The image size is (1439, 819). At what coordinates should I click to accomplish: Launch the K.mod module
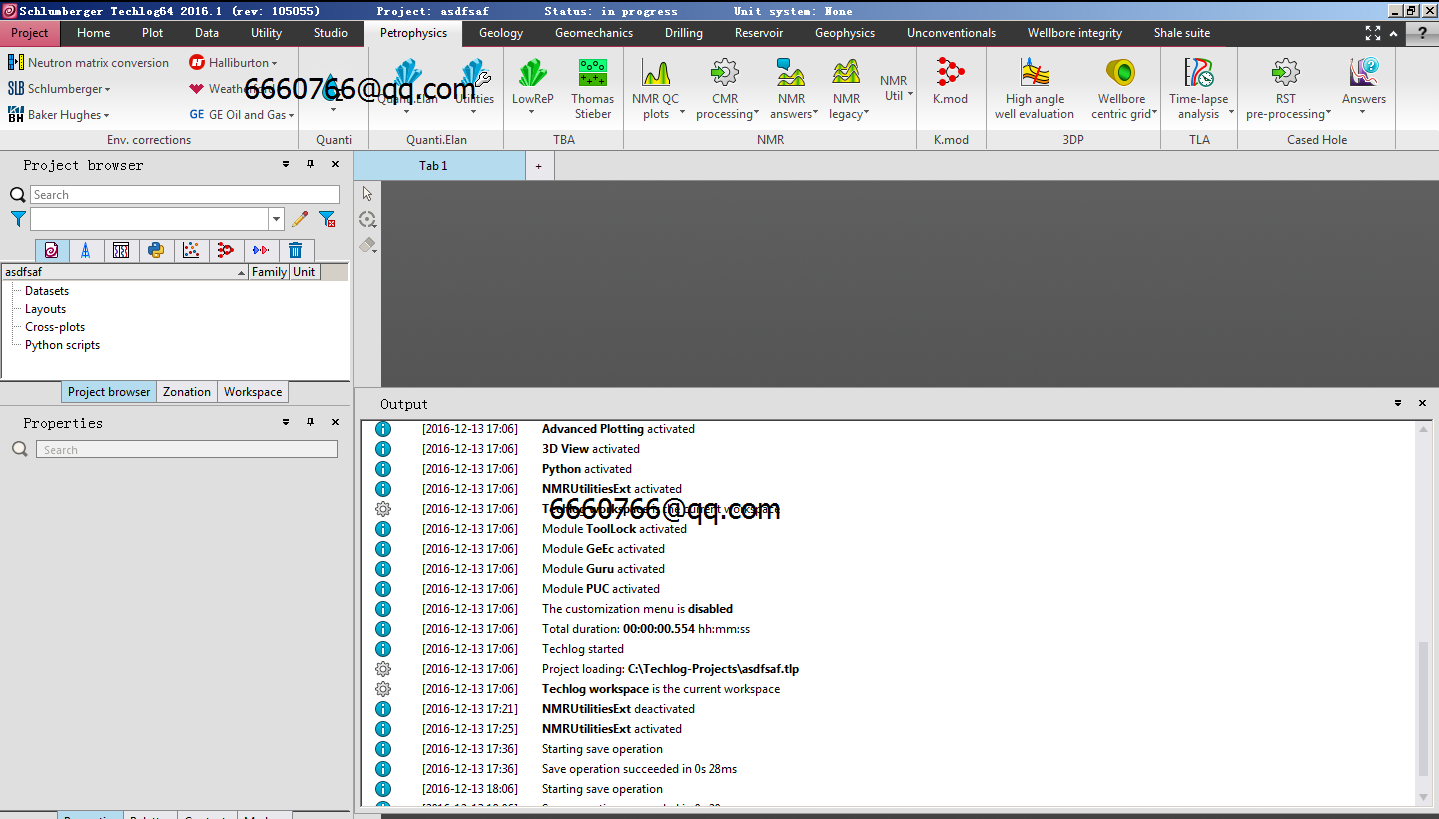click(950, 82)
